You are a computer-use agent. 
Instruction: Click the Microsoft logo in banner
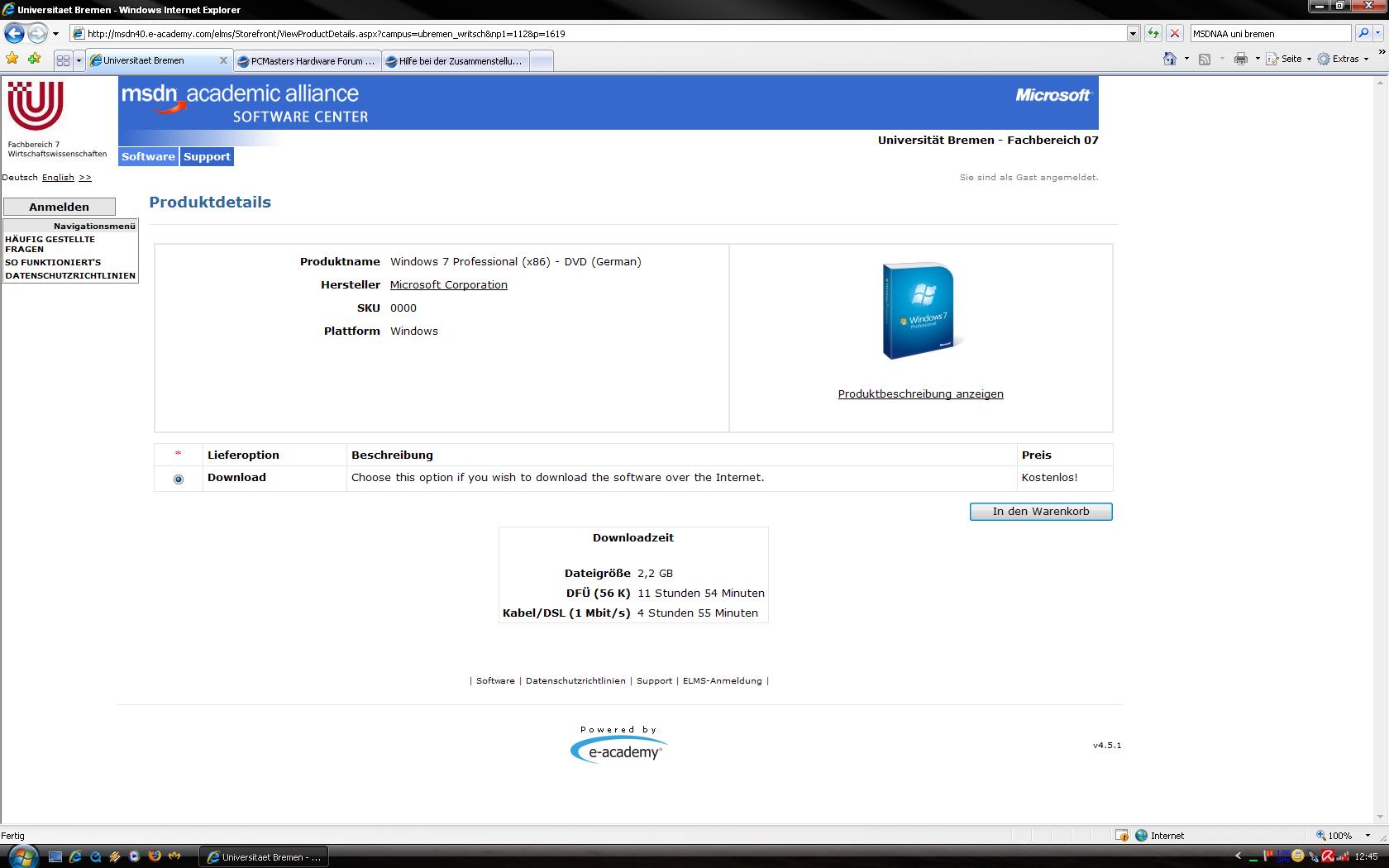(x=1052, y=95)
